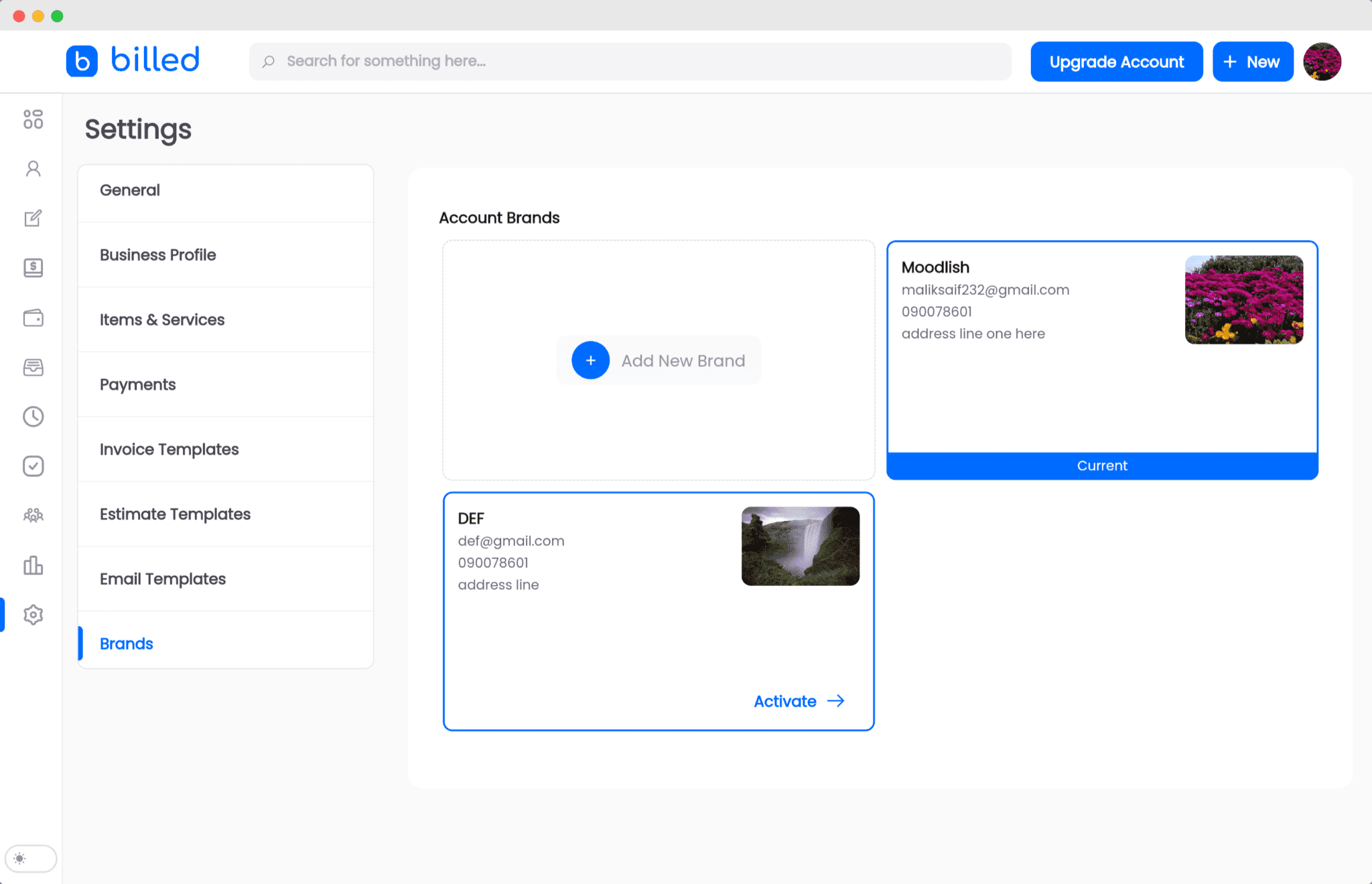
Task: Toggle dark mode switch at bottom left
Action: coord(31,859)
